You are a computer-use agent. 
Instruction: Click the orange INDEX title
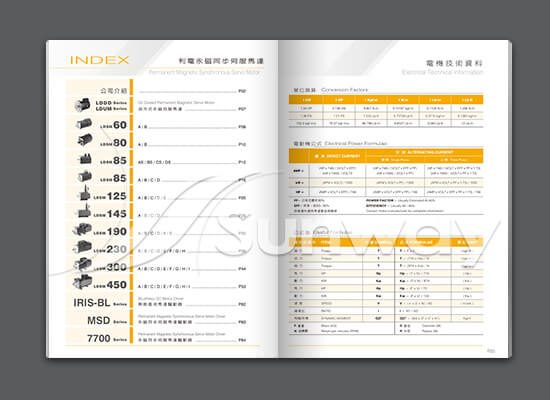pos(100,60)
